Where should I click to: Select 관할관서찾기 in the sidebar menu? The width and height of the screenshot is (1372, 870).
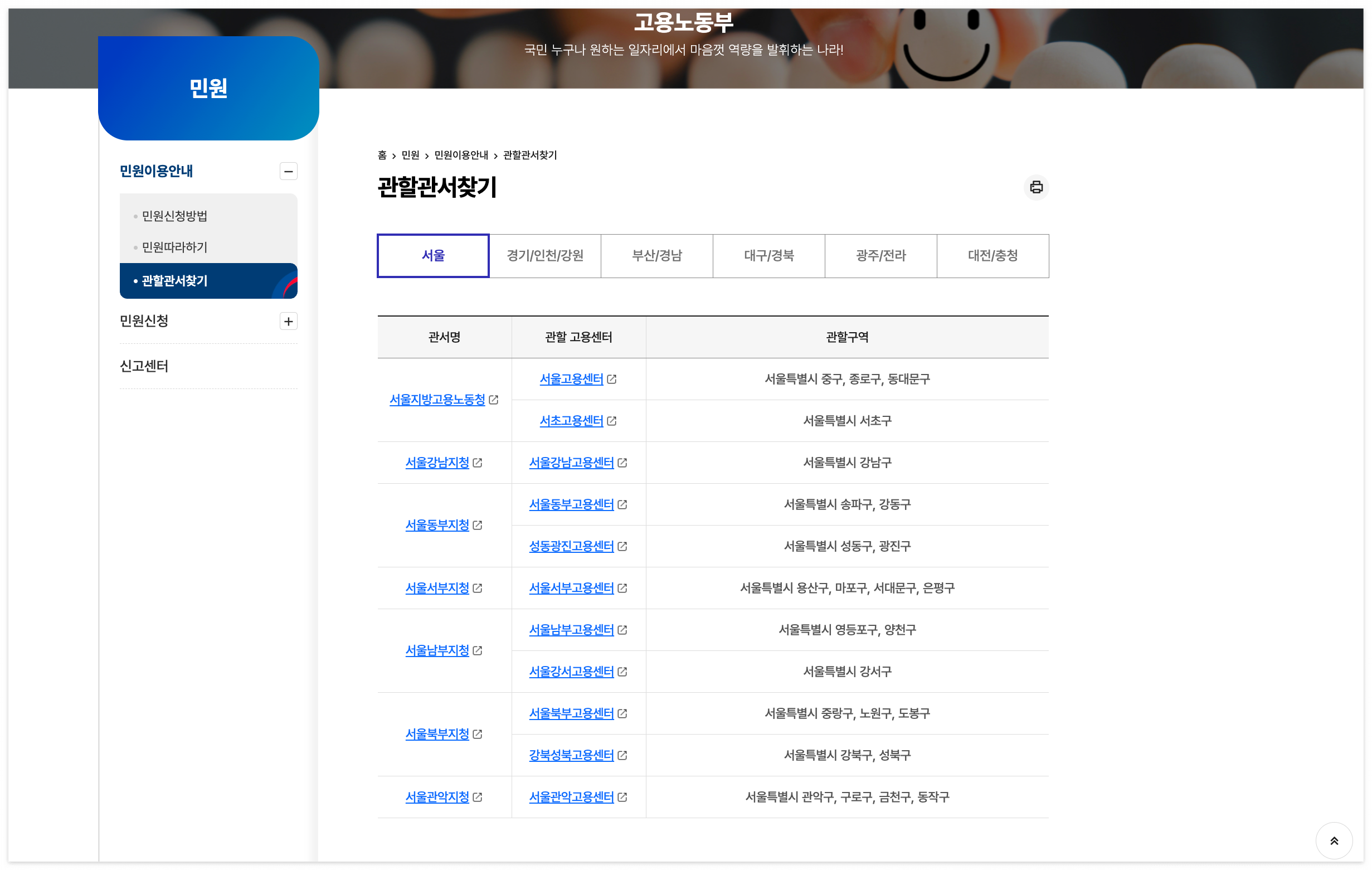click(x=174, y=281)
